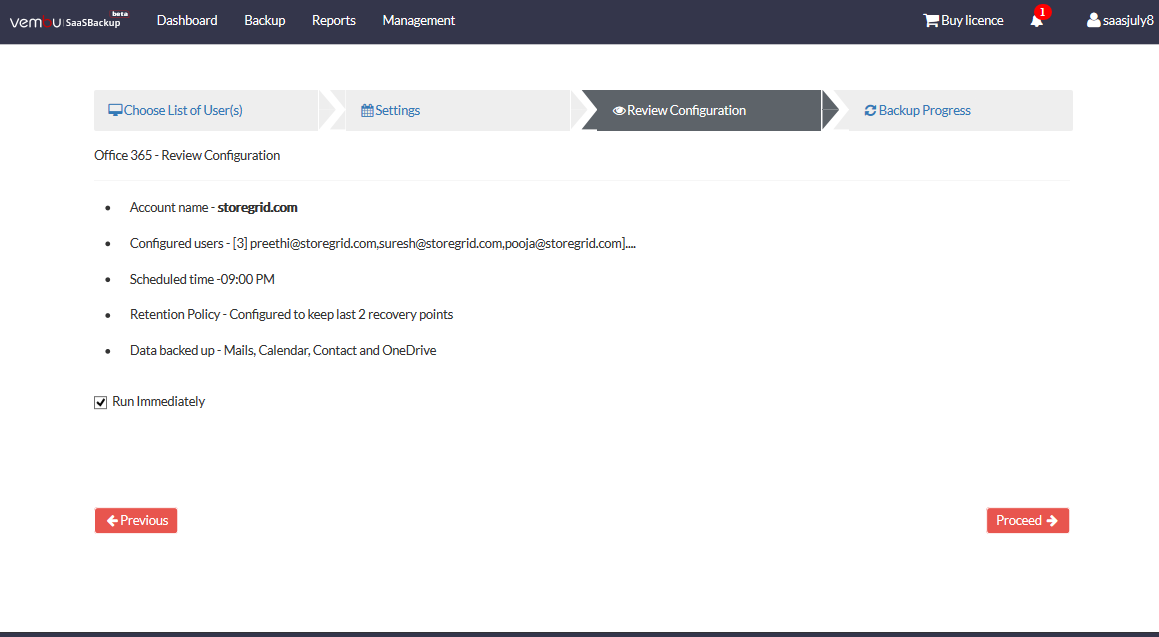Open the Management menu
The height and width of the screenshot is (637, 1159).
418,21
